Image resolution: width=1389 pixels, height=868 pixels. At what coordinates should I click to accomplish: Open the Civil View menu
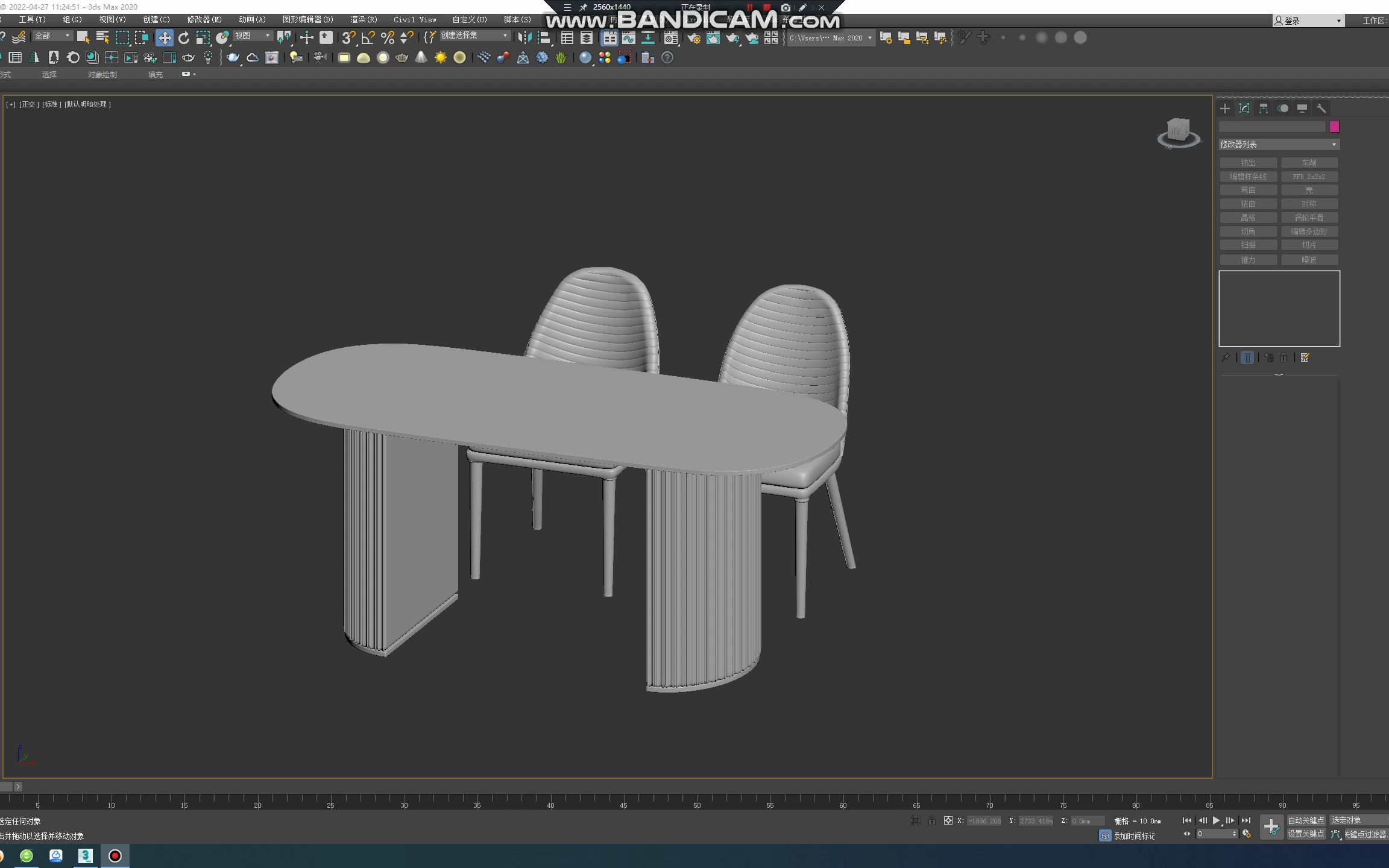pyautogui.click(x=415, y=20)
